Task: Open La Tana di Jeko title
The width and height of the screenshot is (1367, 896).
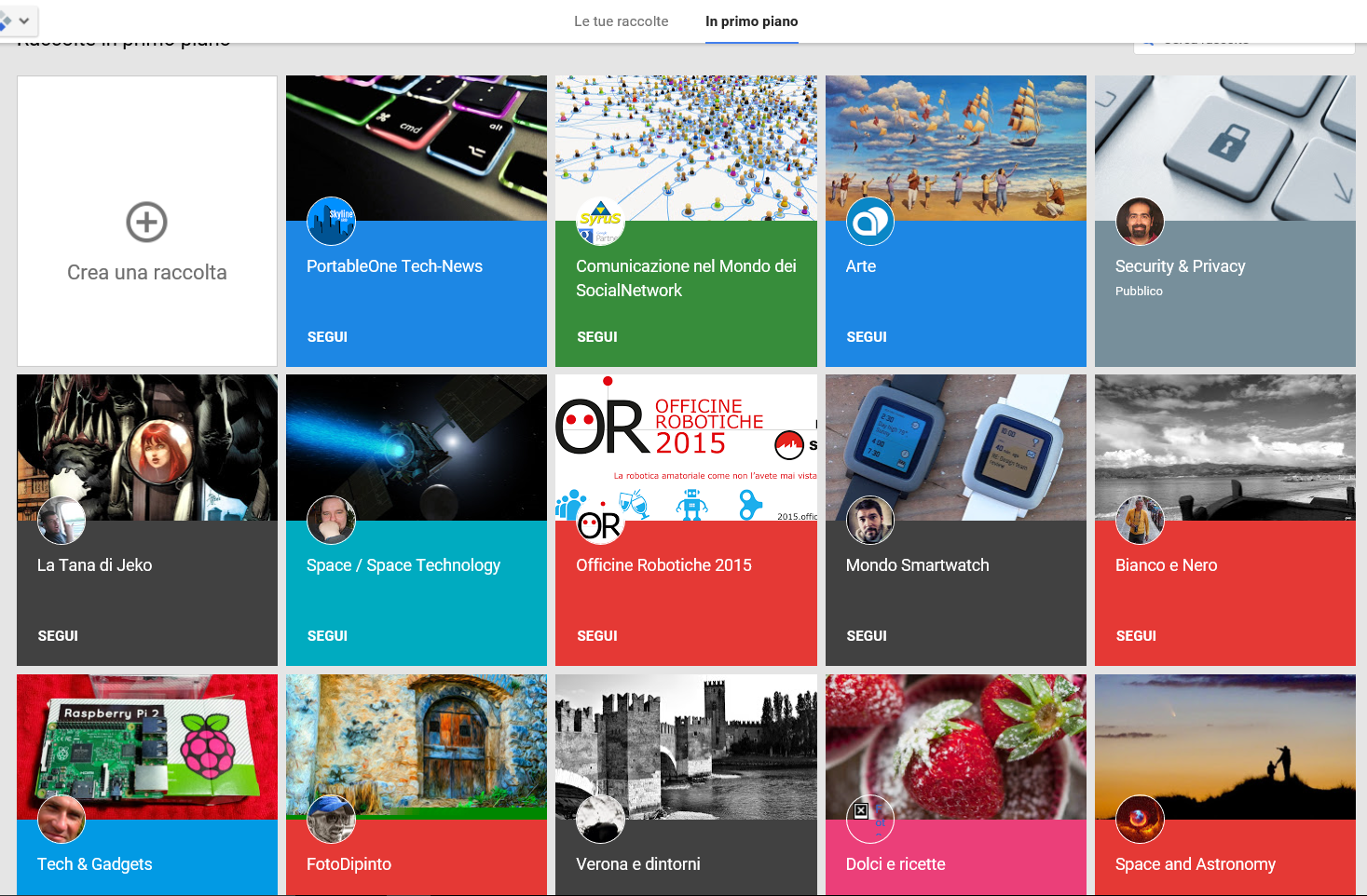Action: click(x=94, y=565)
